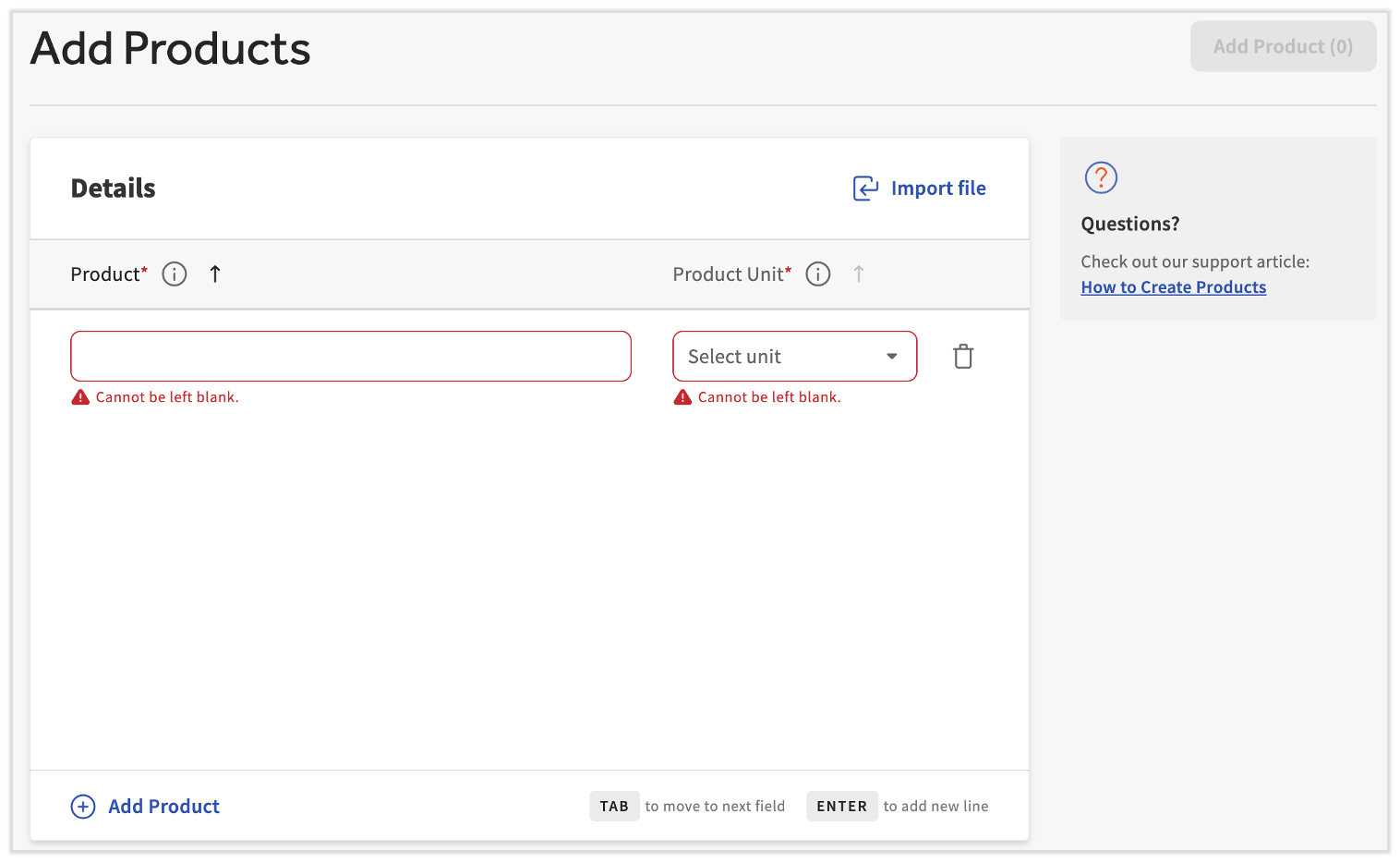The width and height of the screenshot is (1400, 863).
Task: Click the Add Product button to add a row
Action: tap(163, 806)
